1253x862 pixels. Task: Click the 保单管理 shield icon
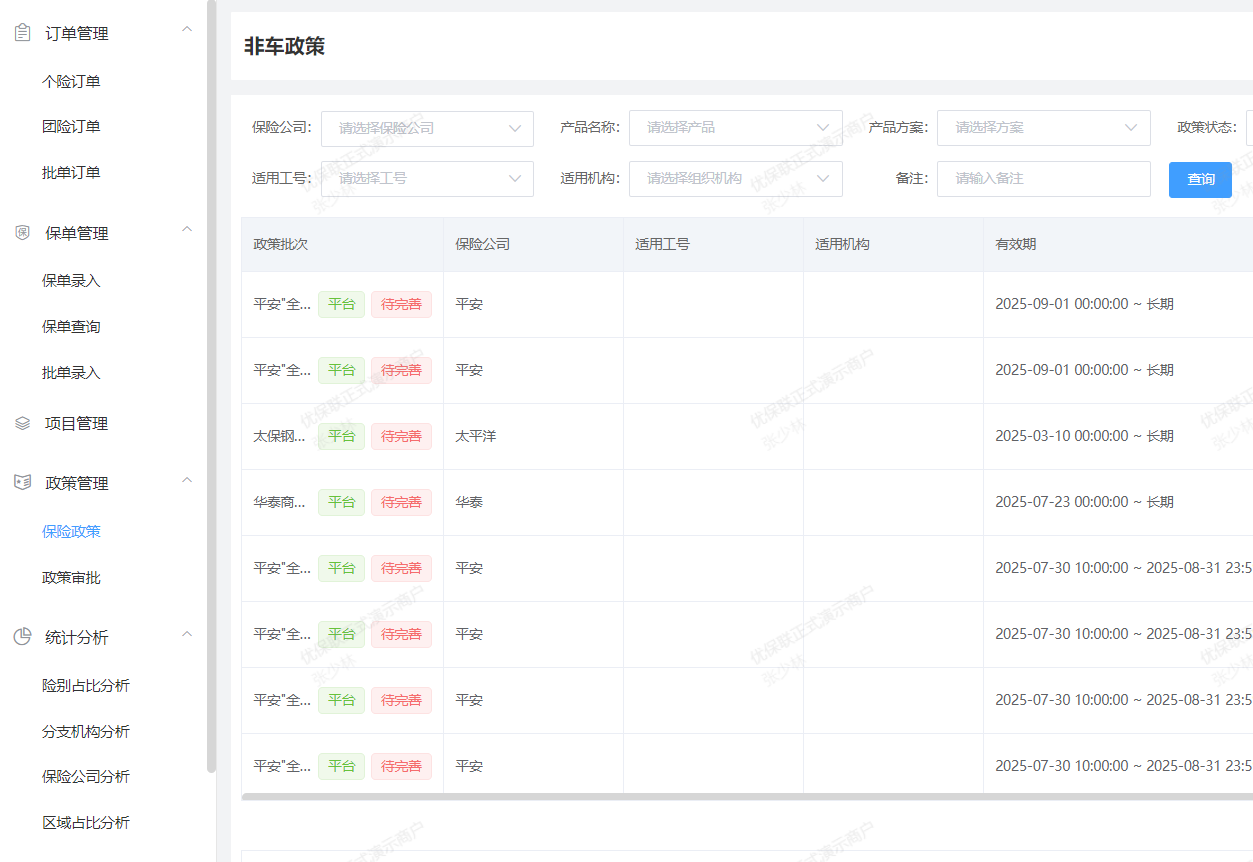(22, 233)
